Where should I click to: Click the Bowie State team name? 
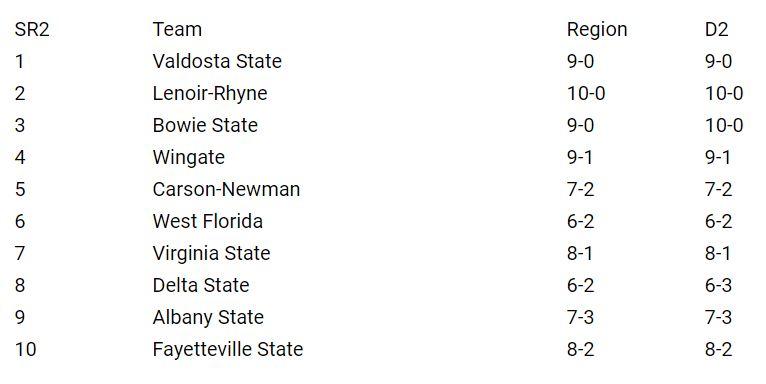click(205, 126)
